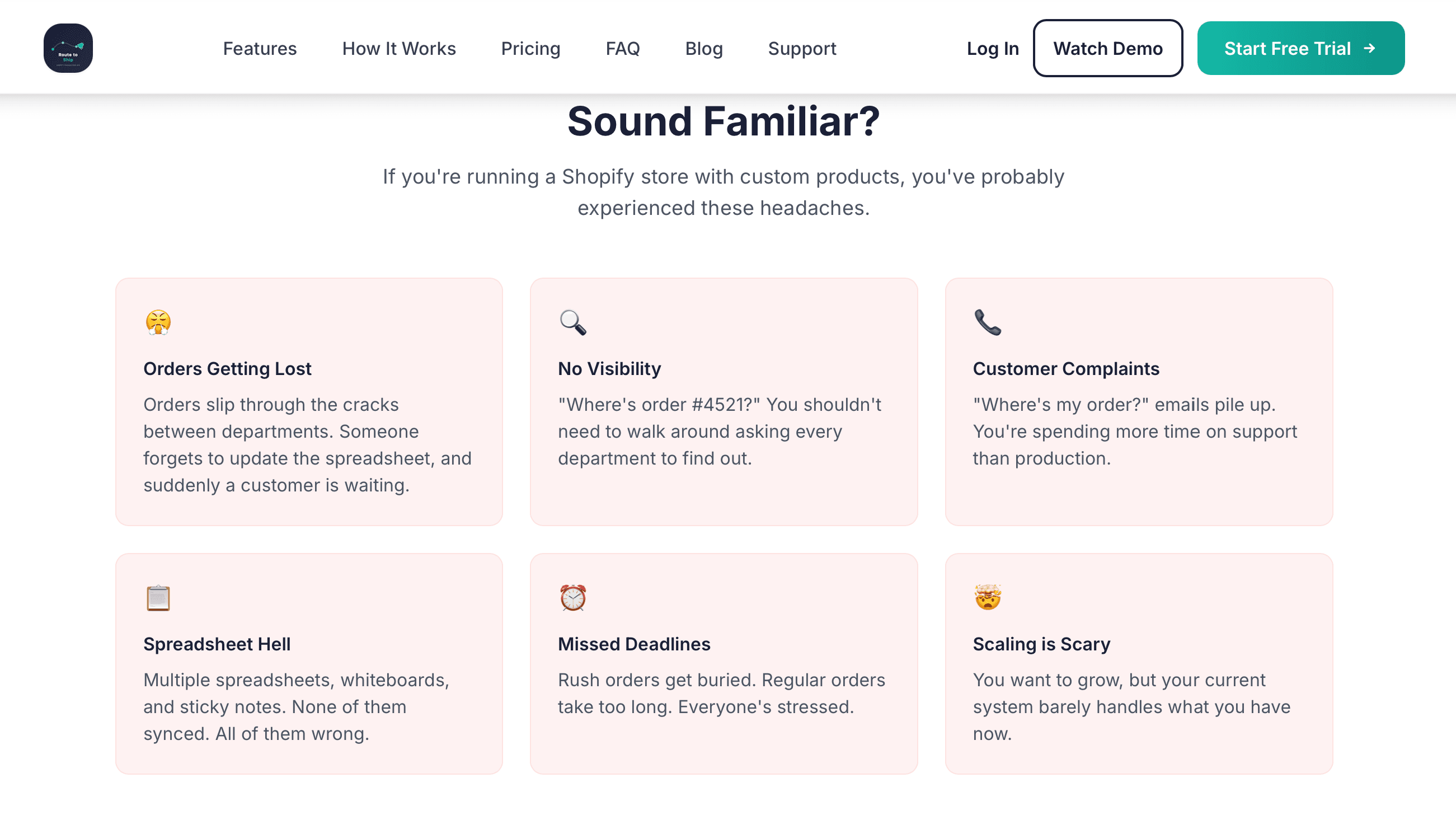Click the magnifying glass No Visibility icon
Image resolution: width=1456 pixels, height=820 pixels.
tap(572, 322)
